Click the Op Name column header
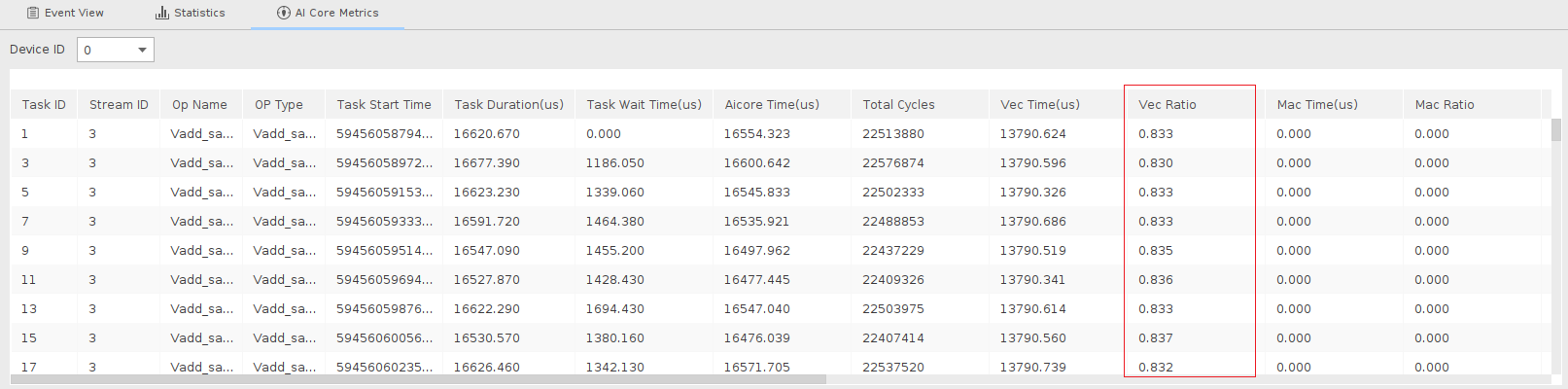 point(200,105)
